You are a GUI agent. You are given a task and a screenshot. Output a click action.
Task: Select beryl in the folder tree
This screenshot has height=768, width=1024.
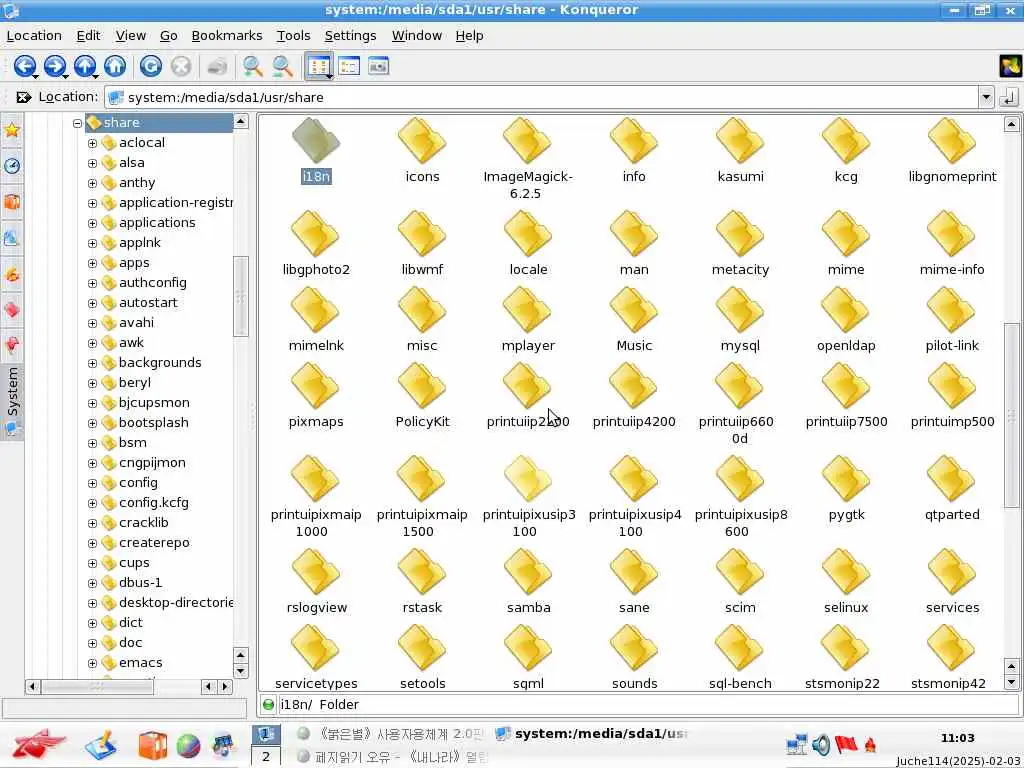click(x=135, y=383)
